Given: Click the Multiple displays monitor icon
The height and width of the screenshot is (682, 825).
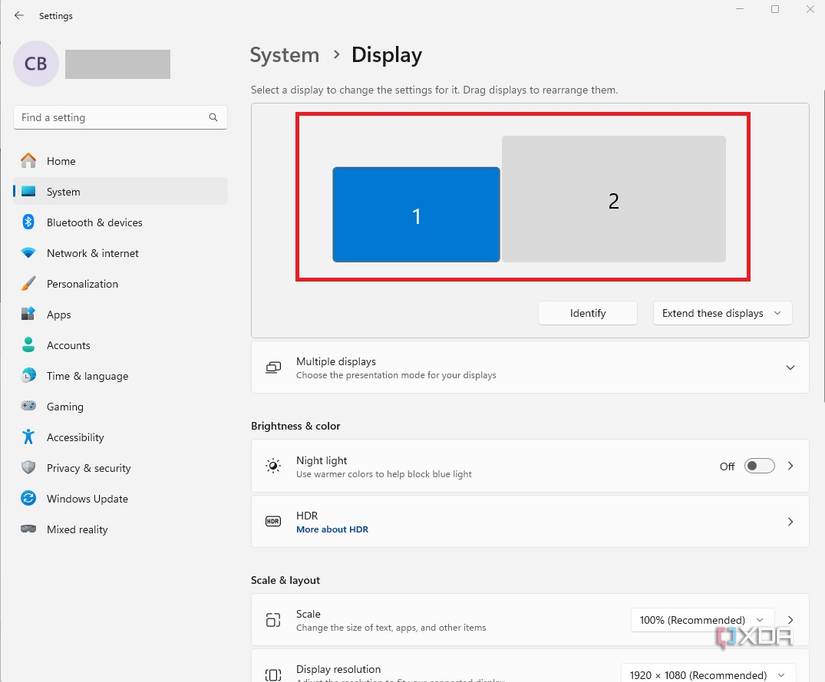Looking at the screenshot, I should [273, 367].
